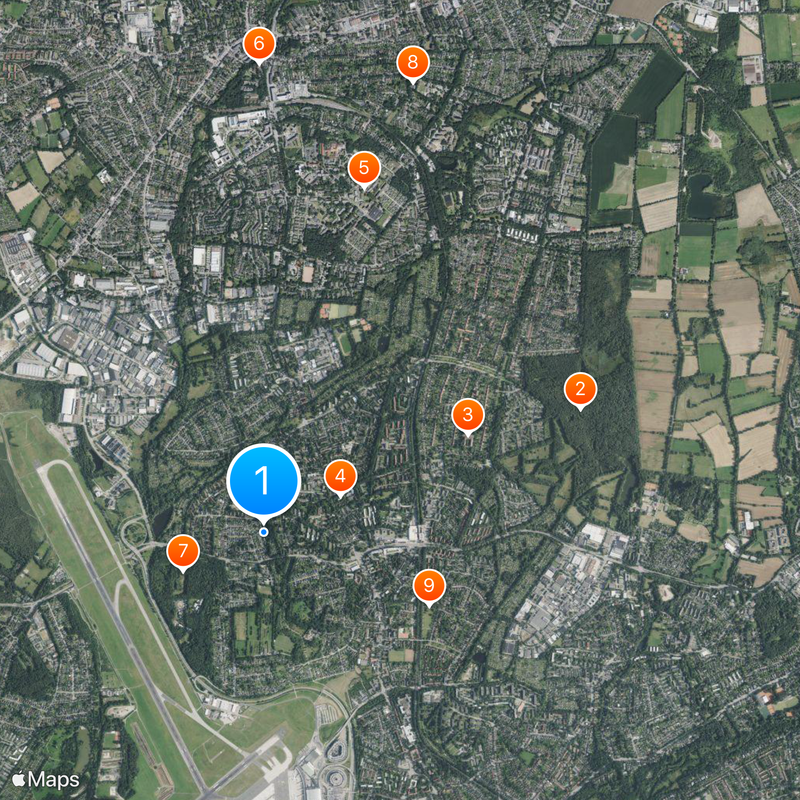Open the orange pin labeled 3
The height and width of the screenshot is (800, 800).
468,415
